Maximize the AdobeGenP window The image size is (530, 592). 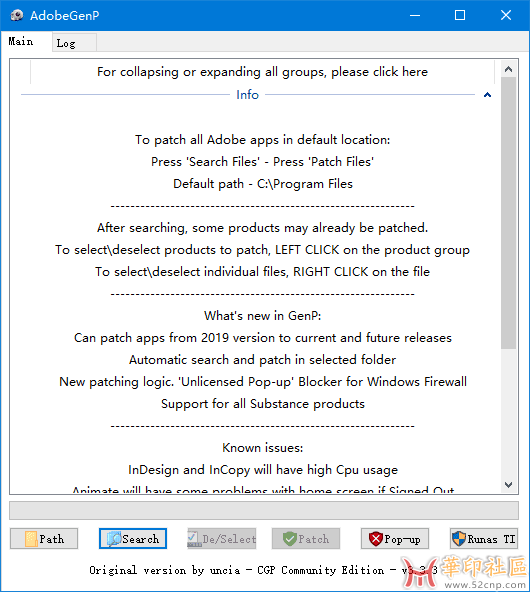click(x=460, y=15)
